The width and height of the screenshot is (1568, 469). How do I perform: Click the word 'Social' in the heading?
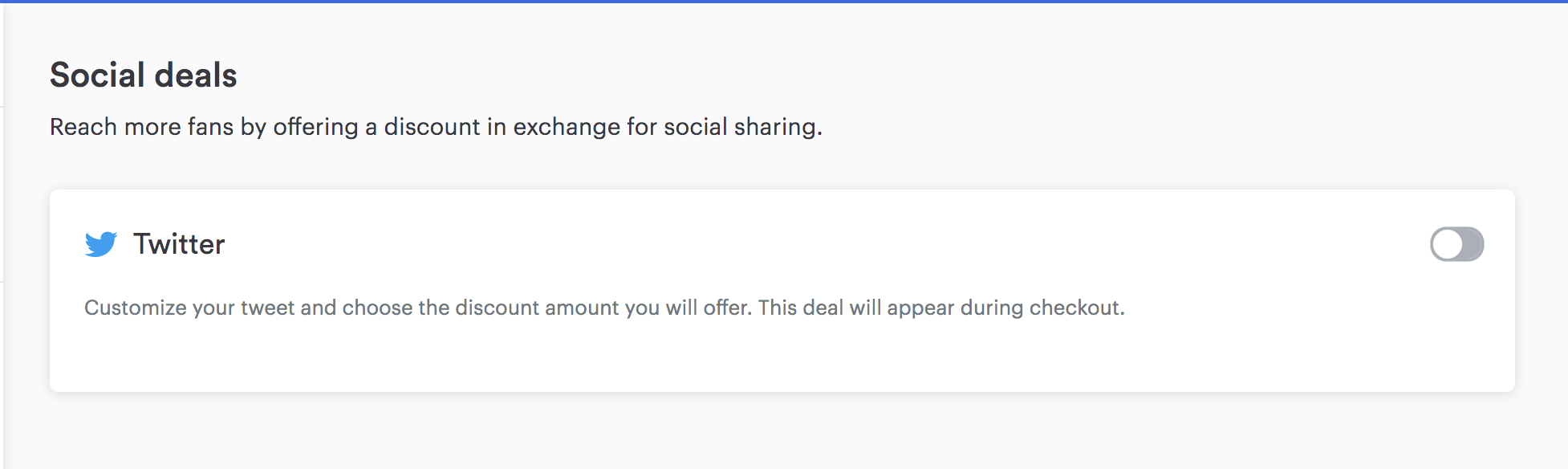click(97, 75)
